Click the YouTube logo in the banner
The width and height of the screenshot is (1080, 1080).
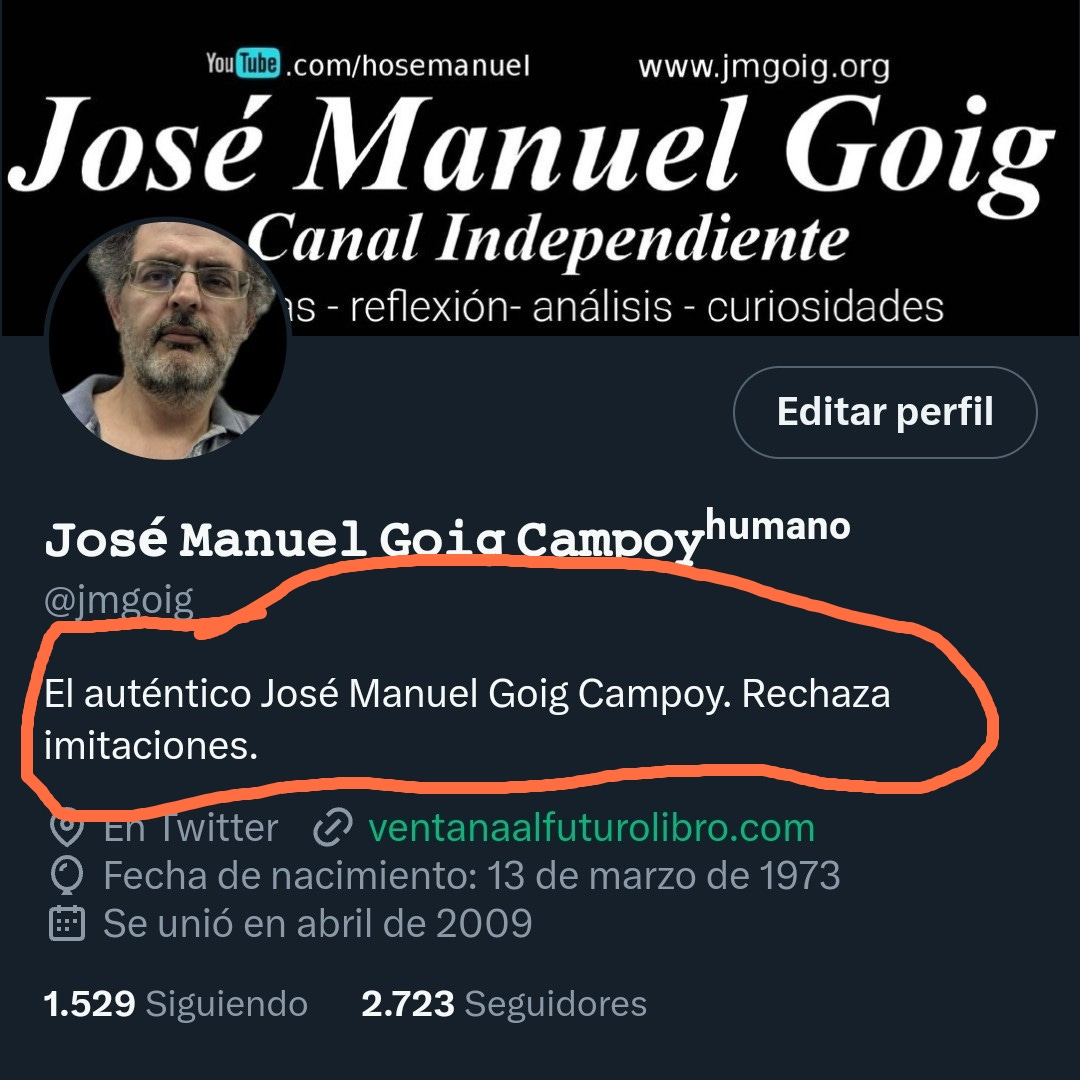pyautogui.click(x=243, y=63)
